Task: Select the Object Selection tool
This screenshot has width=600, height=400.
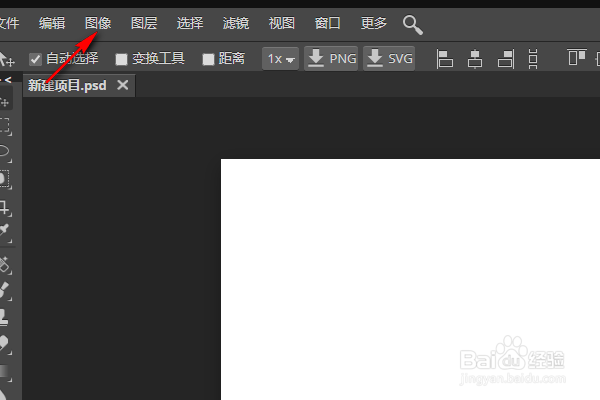Action: (x=5, y=179)
